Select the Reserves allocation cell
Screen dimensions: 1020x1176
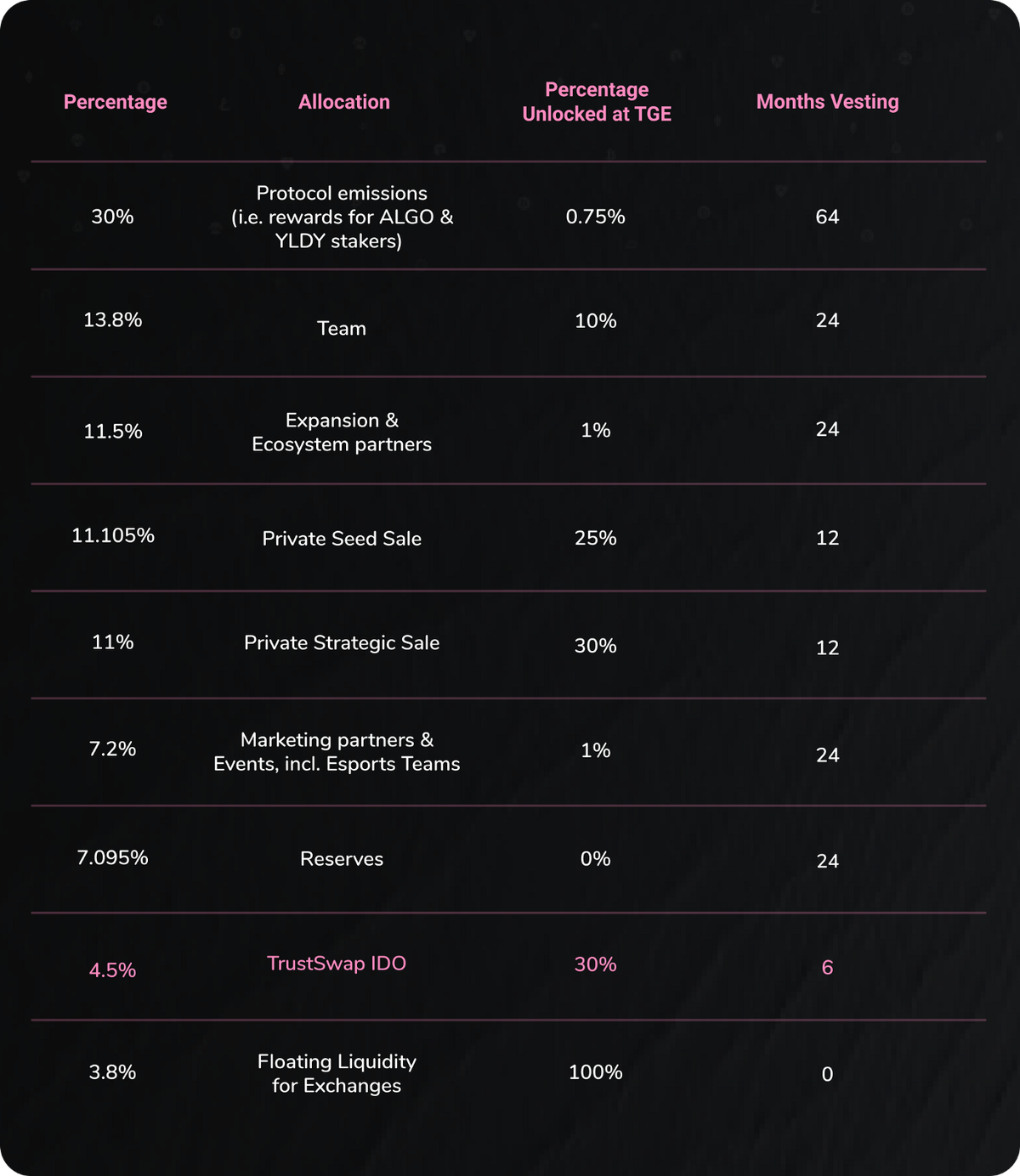[342, 859]
